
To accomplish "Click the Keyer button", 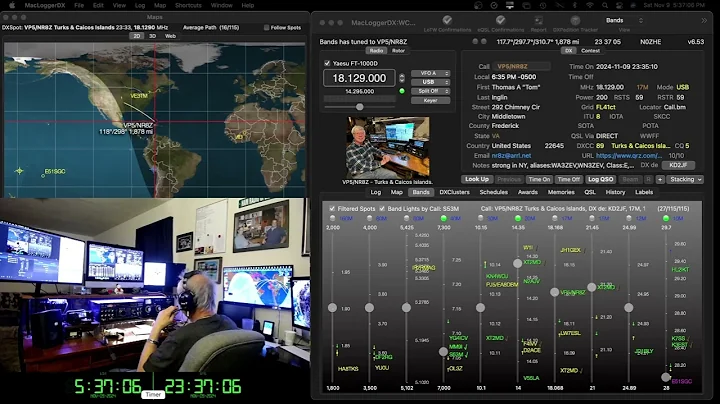I will click(430, 101).
